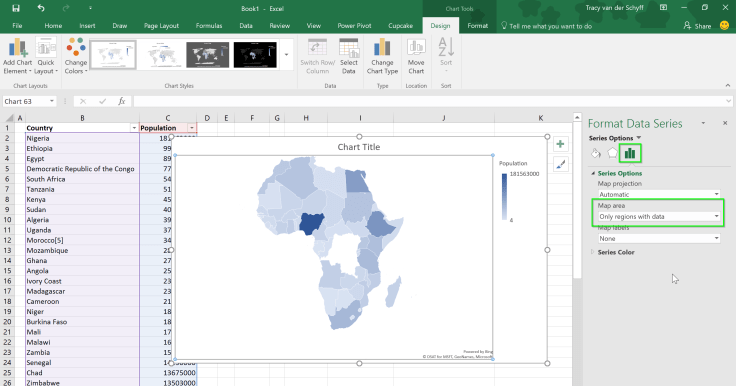Viewport: 736px width, 386px height.
Task: Open the File tab
Action: click(17, 25)
